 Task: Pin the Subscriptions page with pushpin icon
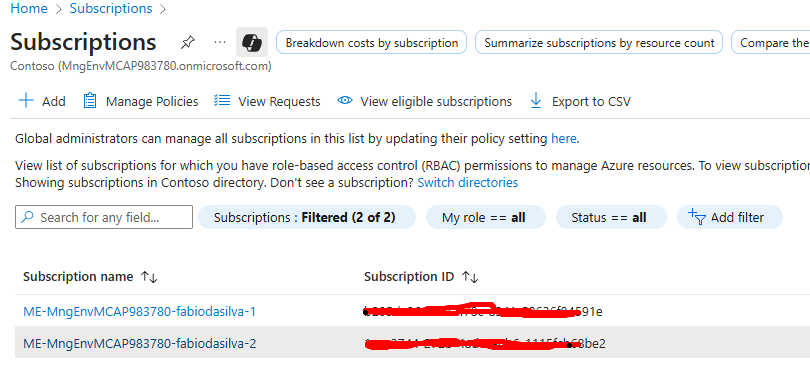coord(188,42)
